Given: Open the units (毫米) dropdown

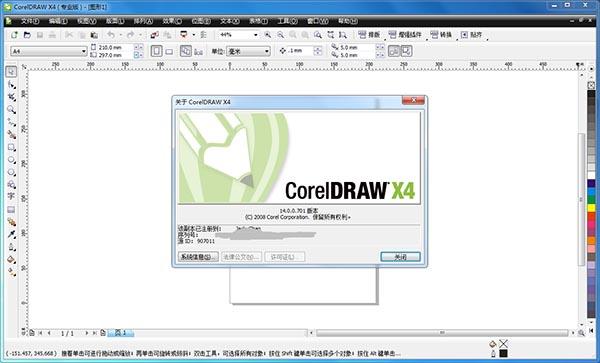Looking at the screenshot, I should 248,51.
